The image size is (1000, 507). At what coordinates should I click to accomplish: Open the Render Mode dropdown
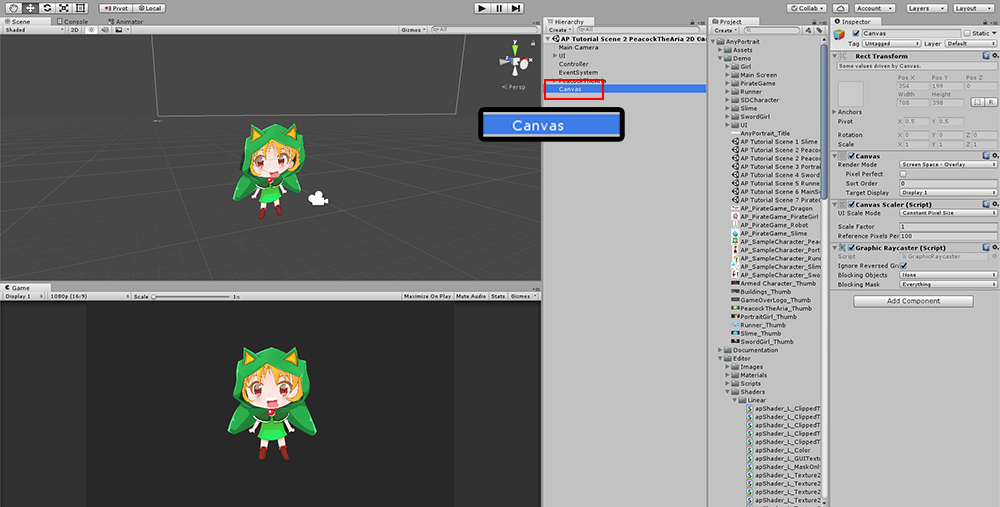tap(948, 165)
